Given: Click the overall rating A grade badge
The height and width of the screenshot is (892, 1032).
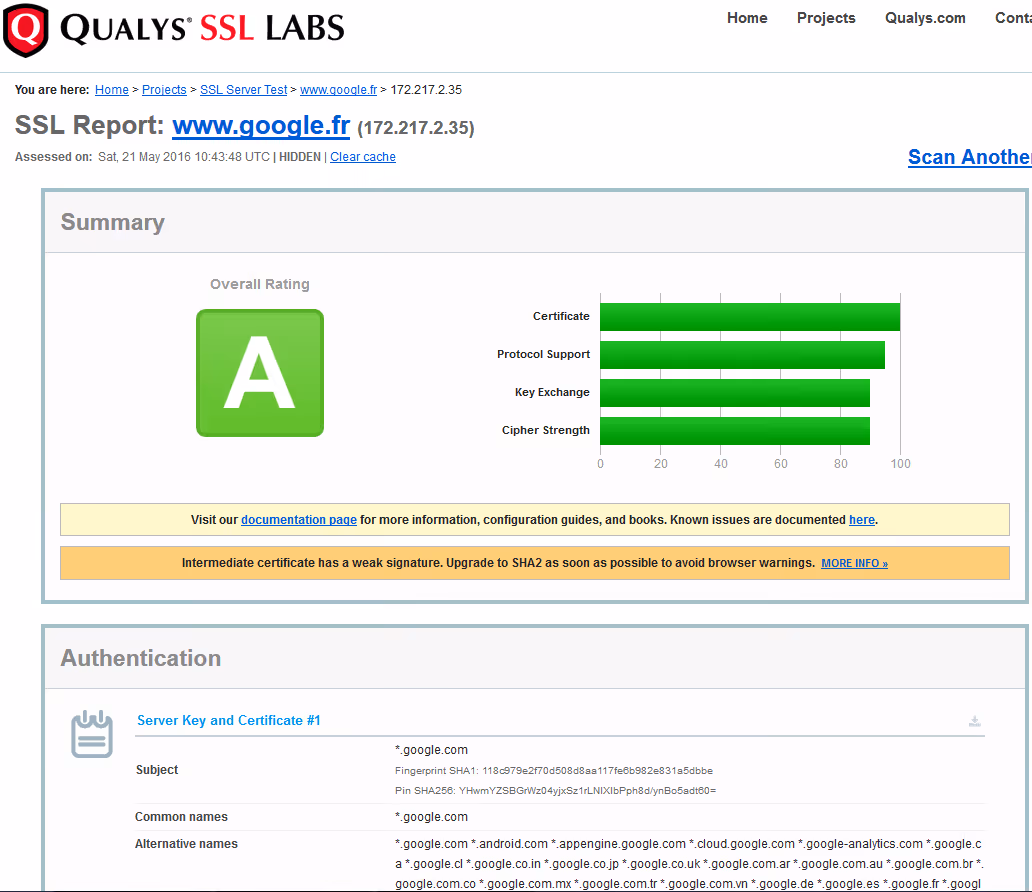Looking at the screenshot, I should pos(260,373).
